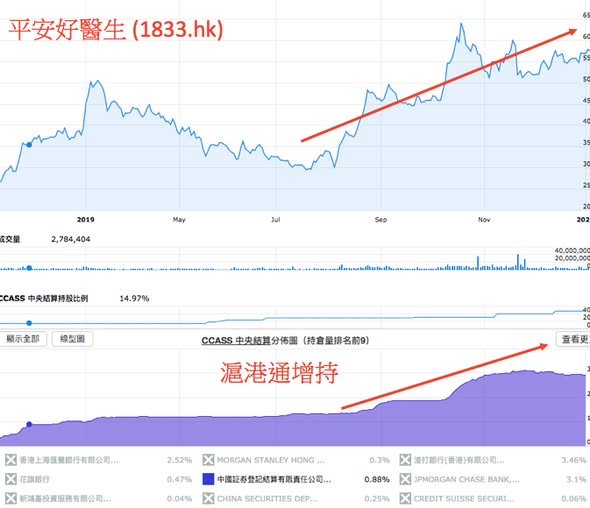Click the 2,784,404 volume value
Image resolution: width=590 pixels, height=508 pixels.
point(71,239)
